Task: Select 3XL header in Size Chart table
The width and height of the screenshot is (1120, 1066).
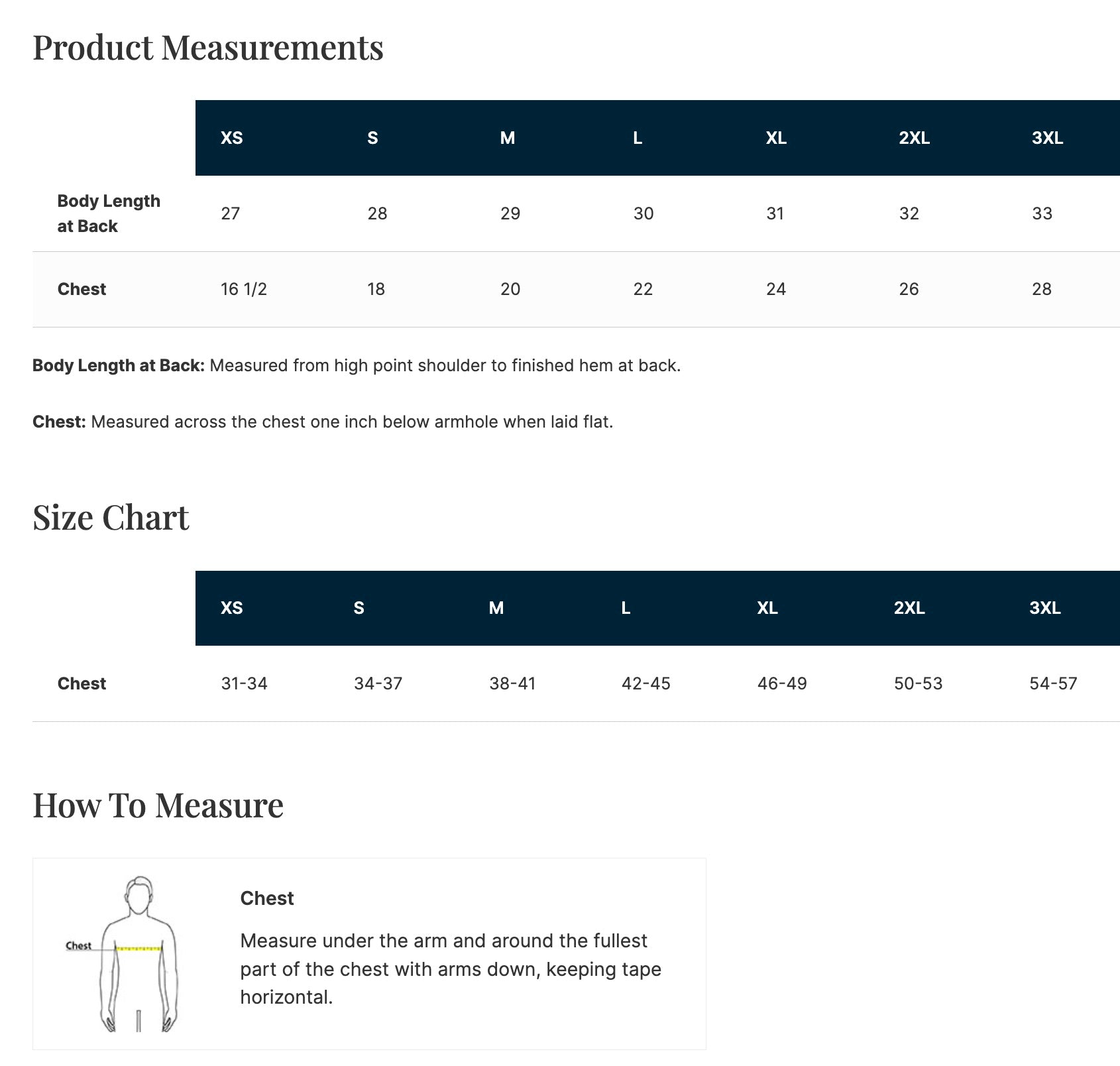Action: coord(1044,608)
